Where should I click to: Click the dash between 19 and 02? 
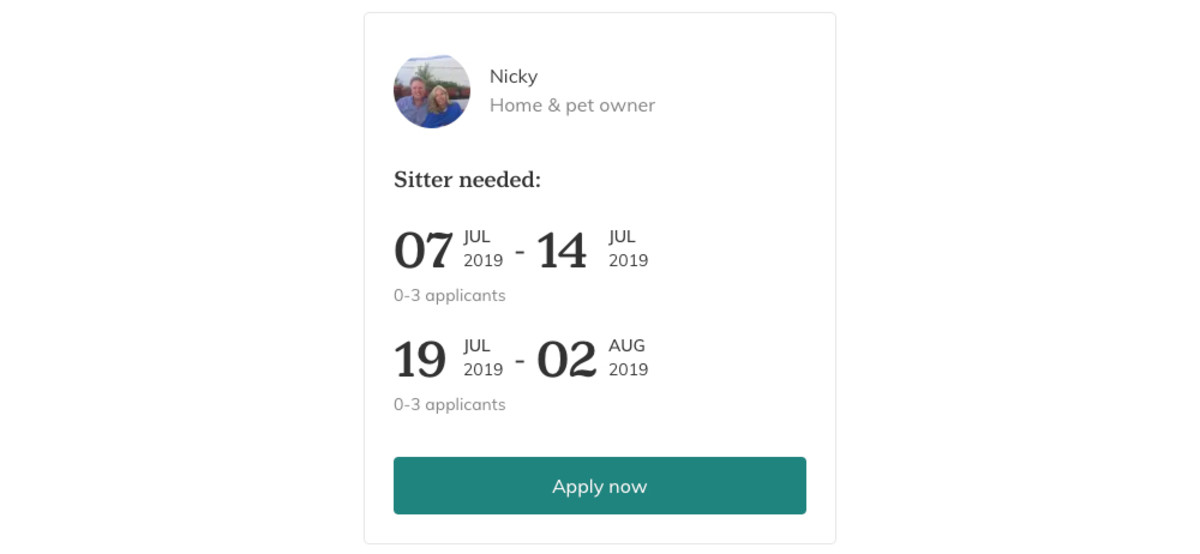coord(520,360)
